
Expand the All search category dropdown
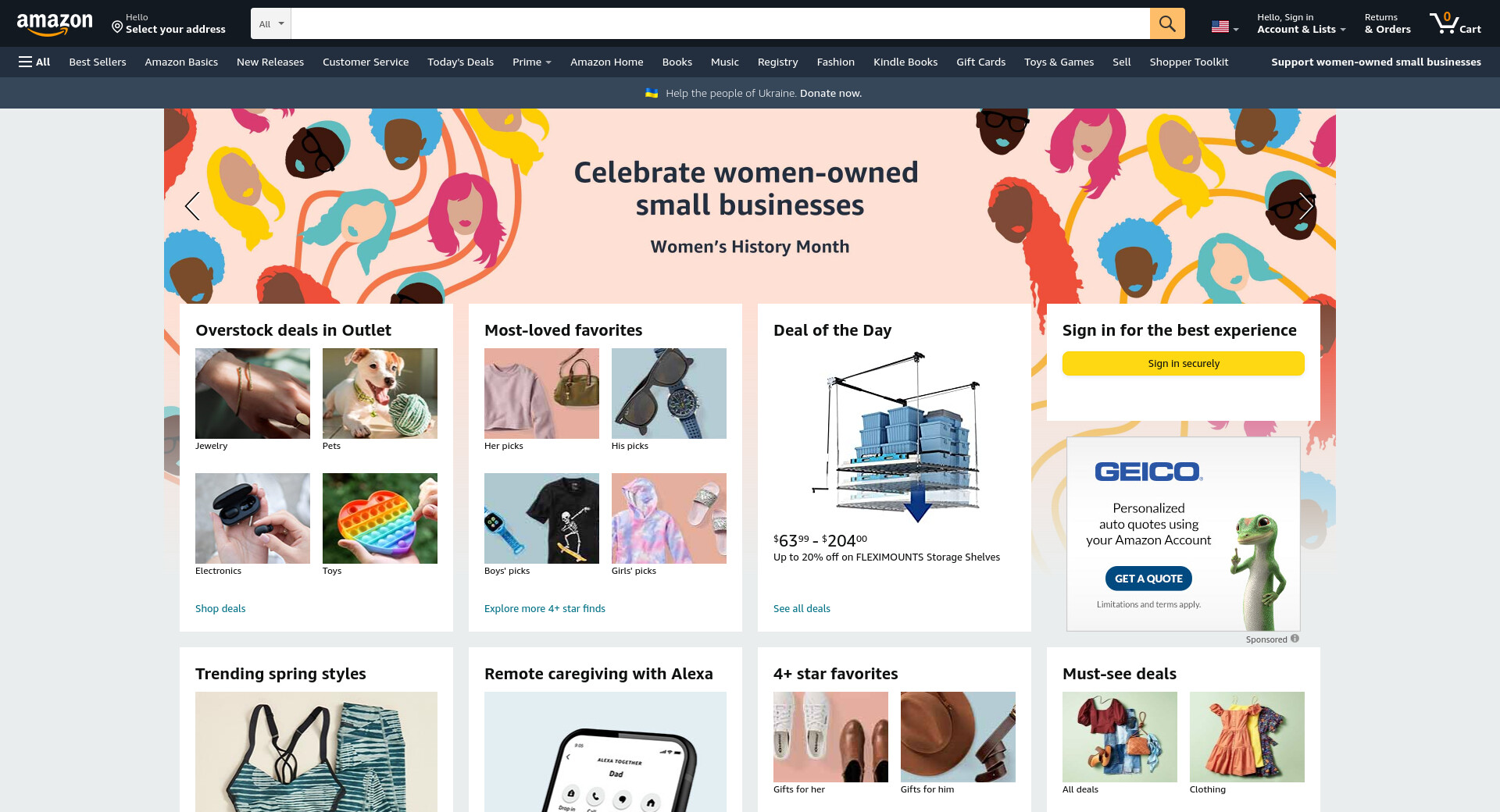(x=271, y=23)
